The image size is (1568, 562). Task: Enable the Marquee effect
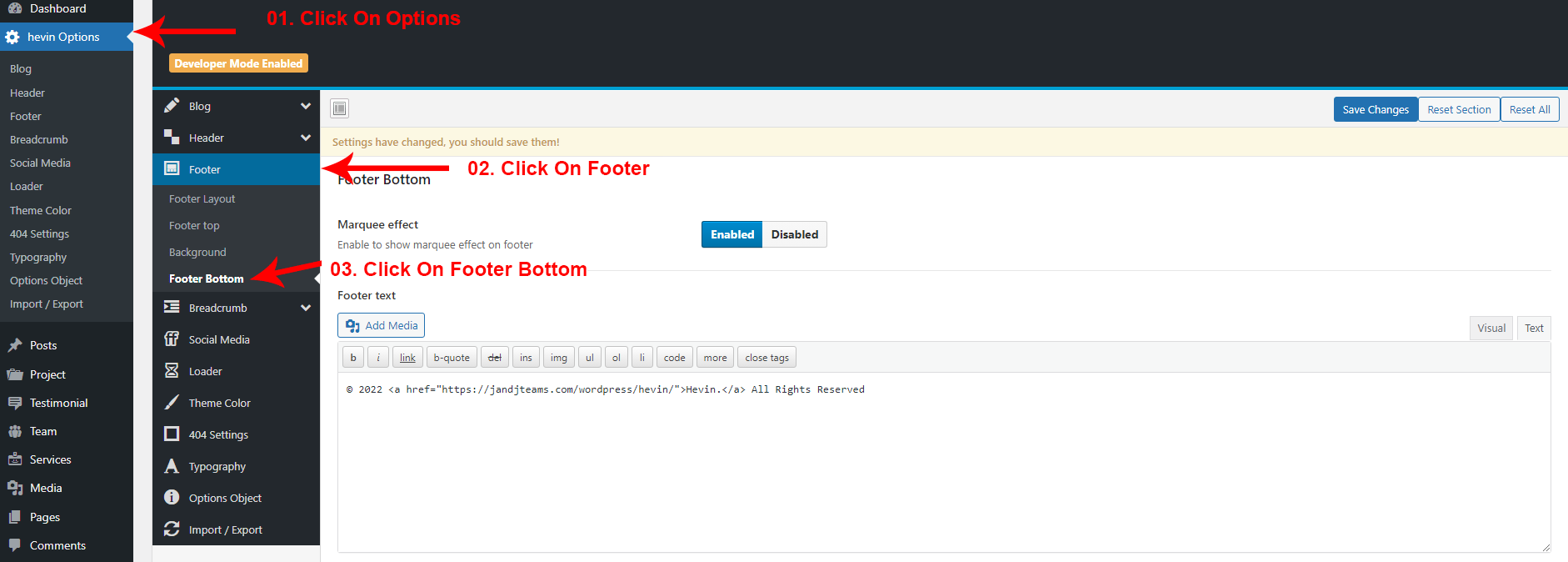tap(732, 234)
